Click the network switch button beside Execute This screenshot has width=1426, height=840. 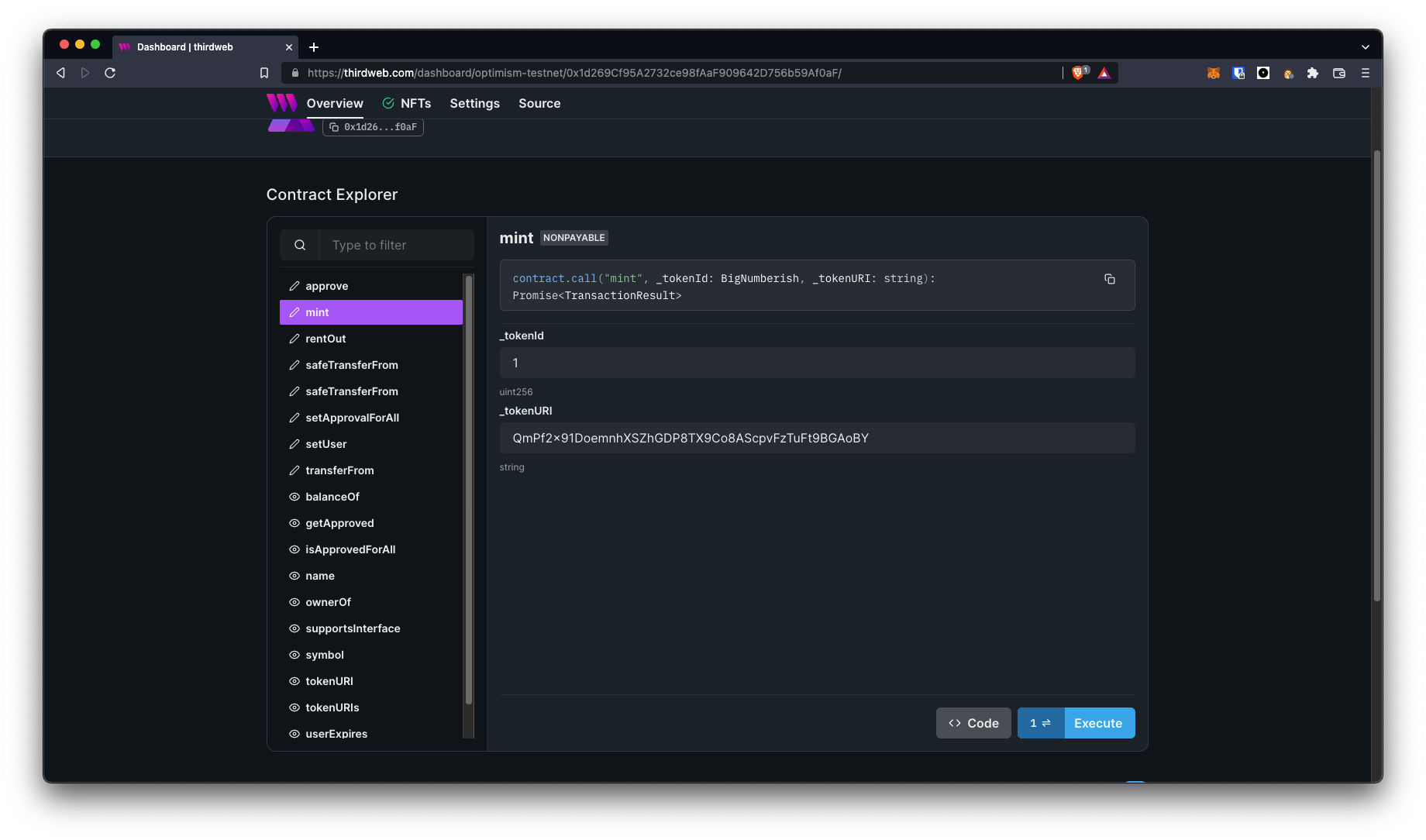[x=1040, y=723]
